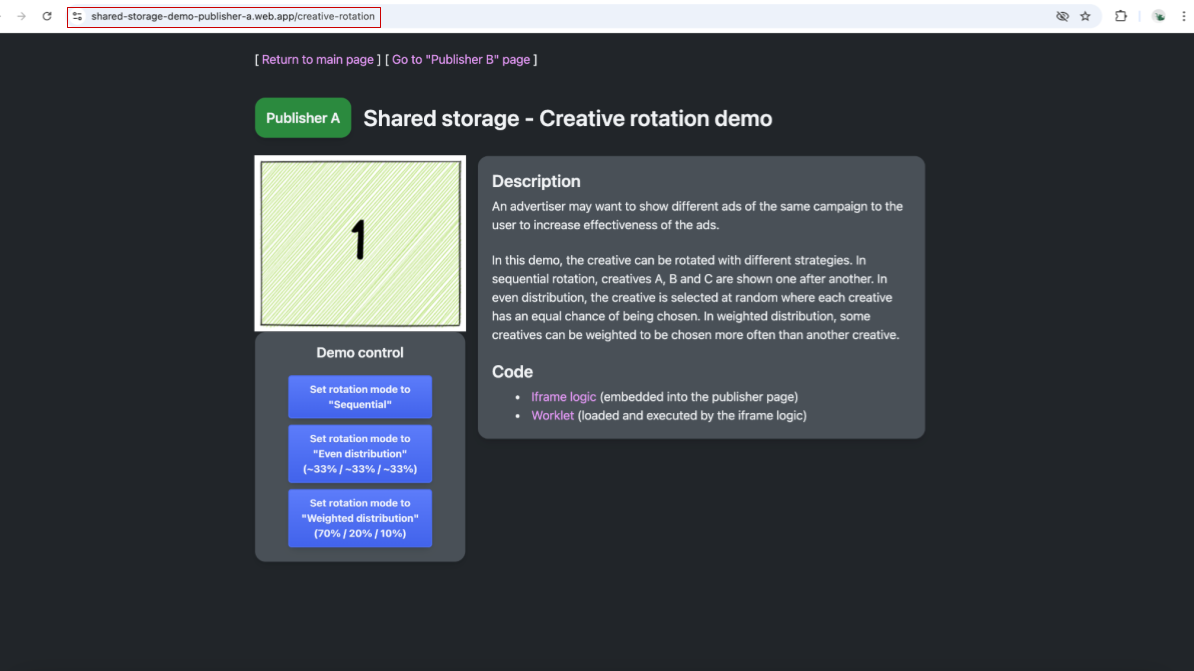Click the browser profile avatar
The height and width of the screenshot is (671, 1194).
(1158, 16)
